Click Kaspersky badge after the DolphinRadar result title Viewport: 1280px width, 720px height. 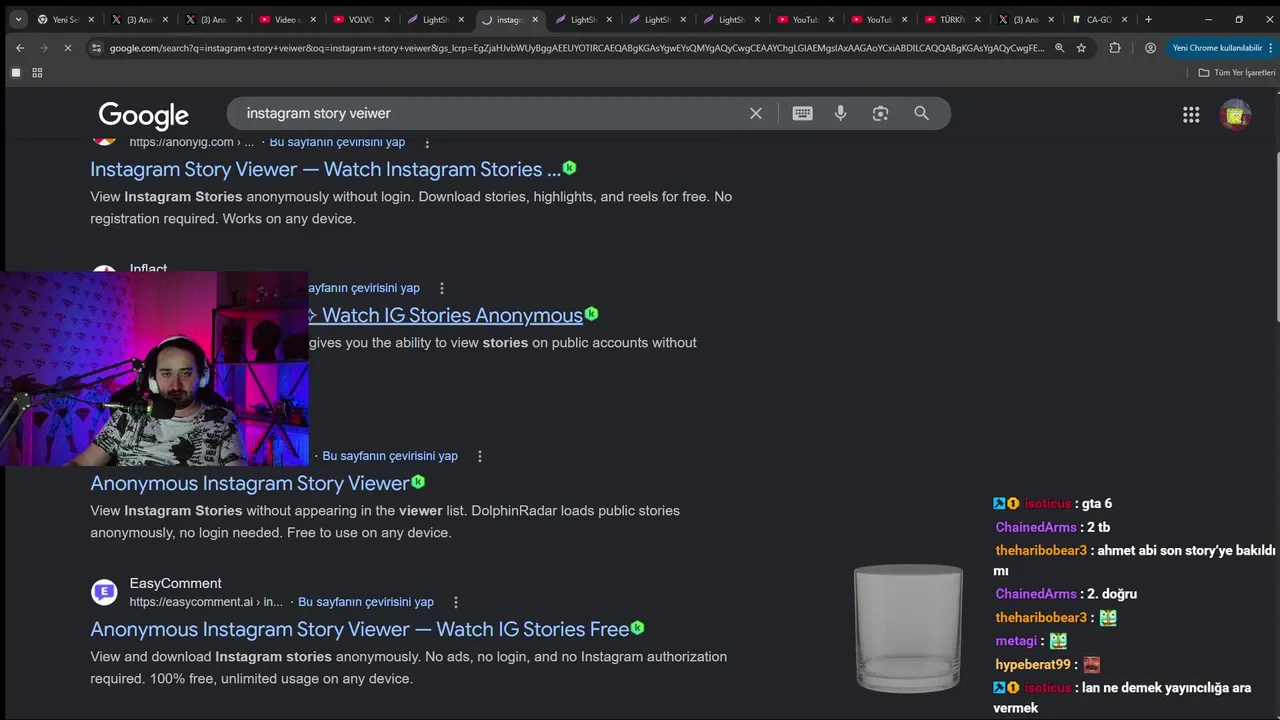click(418, 482)
